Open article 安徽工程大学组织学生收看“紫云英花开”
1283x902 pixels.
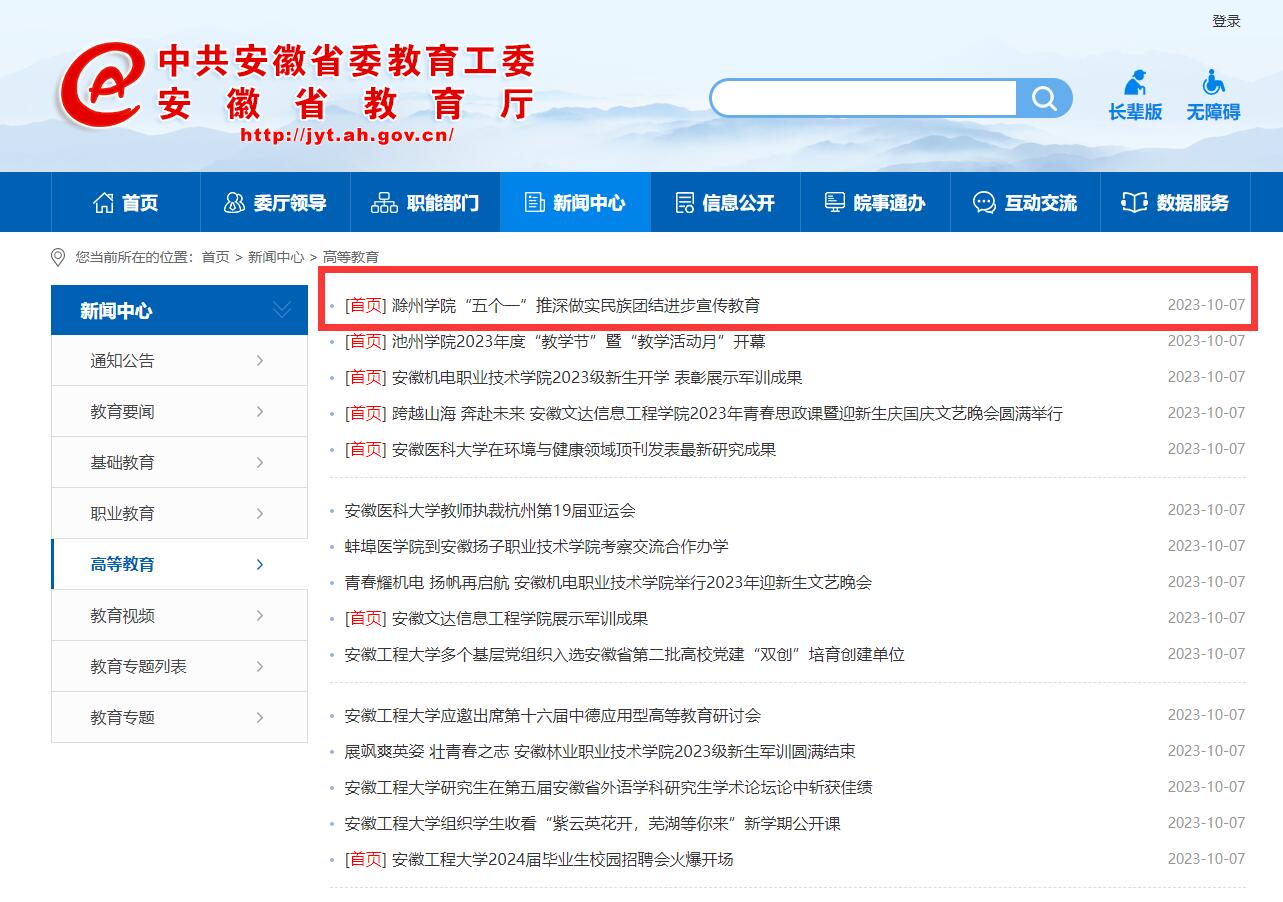[x=592, y=823]
